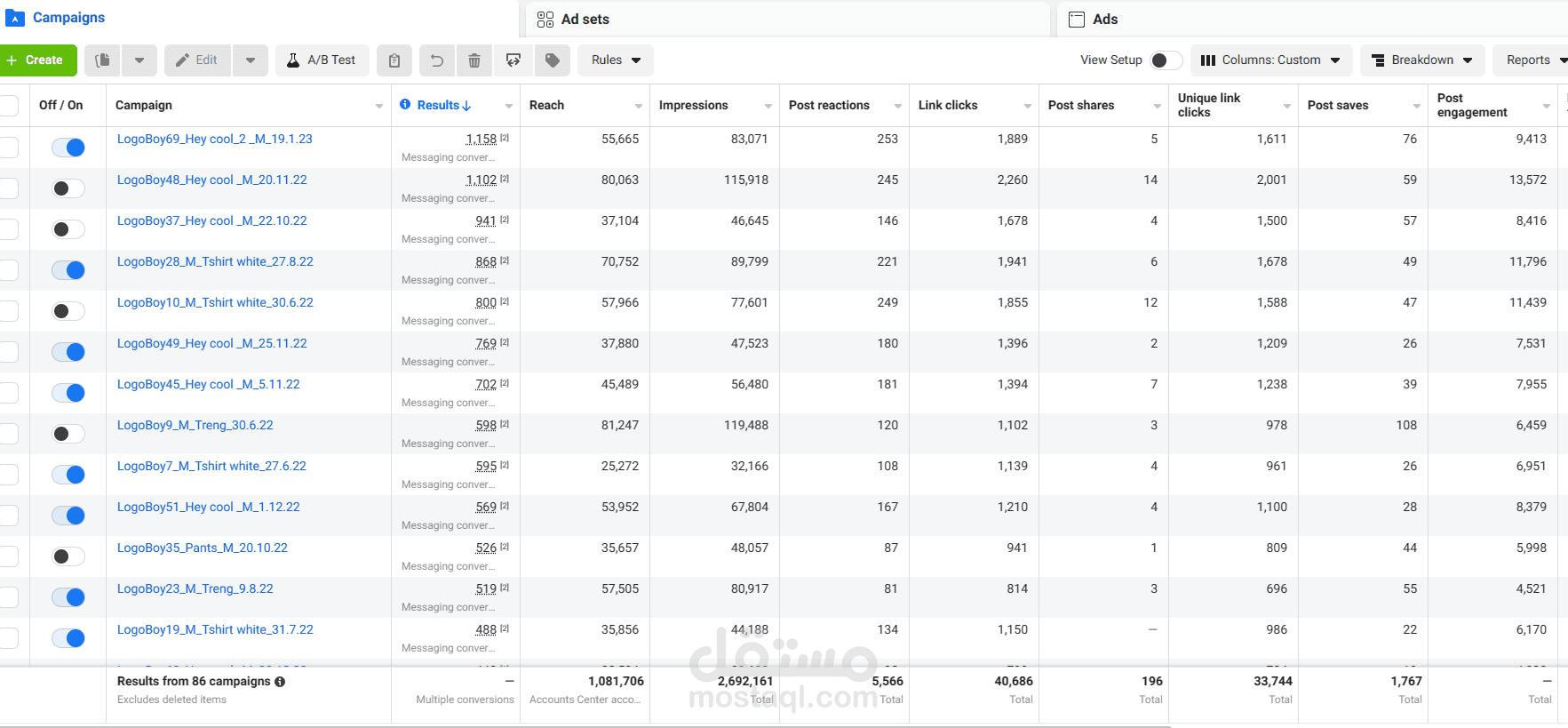Click the undo arrow icon
1568x728 pixels.
coord(436,60)
